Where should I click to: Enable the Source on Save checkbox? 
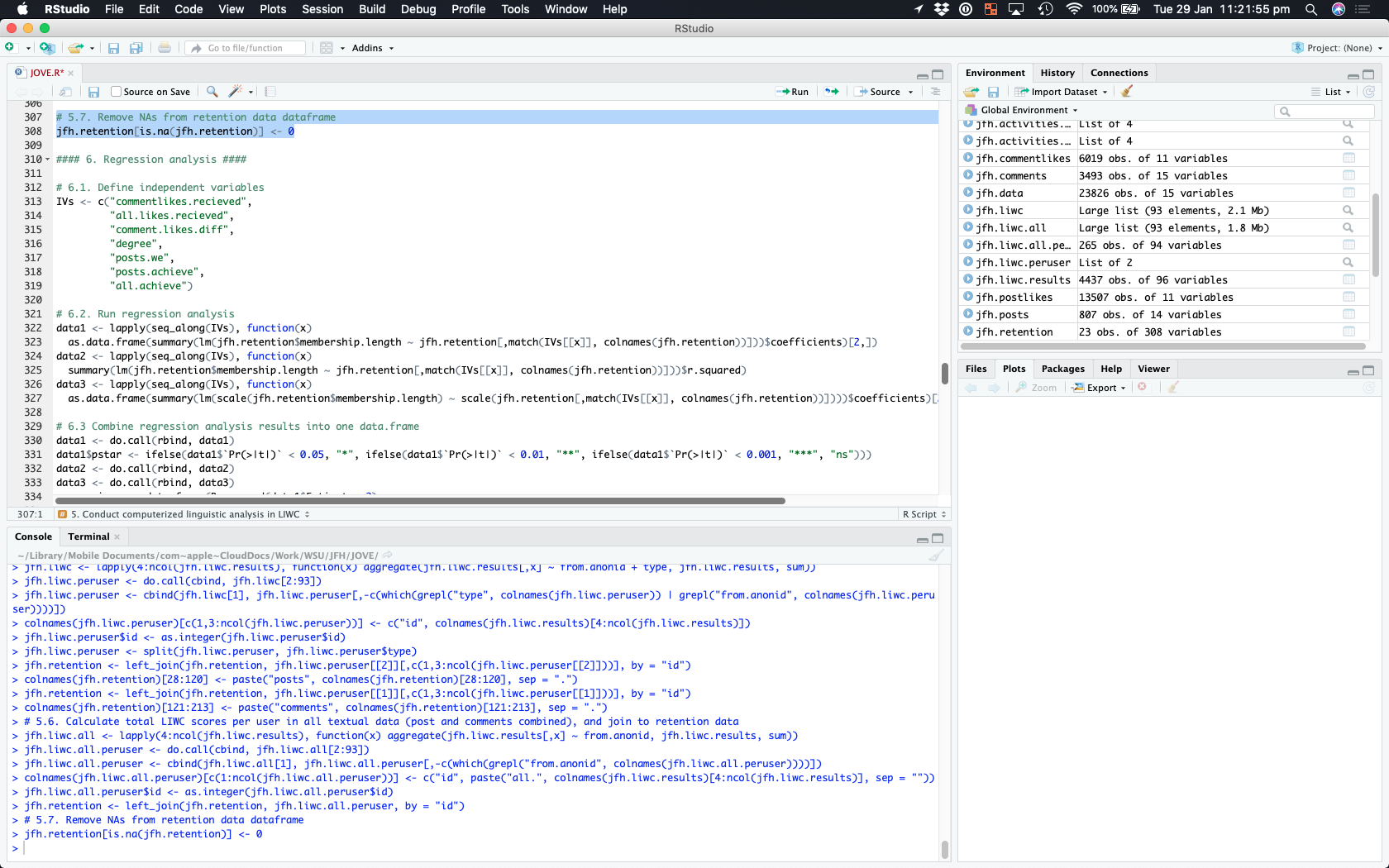coord(117,92)
